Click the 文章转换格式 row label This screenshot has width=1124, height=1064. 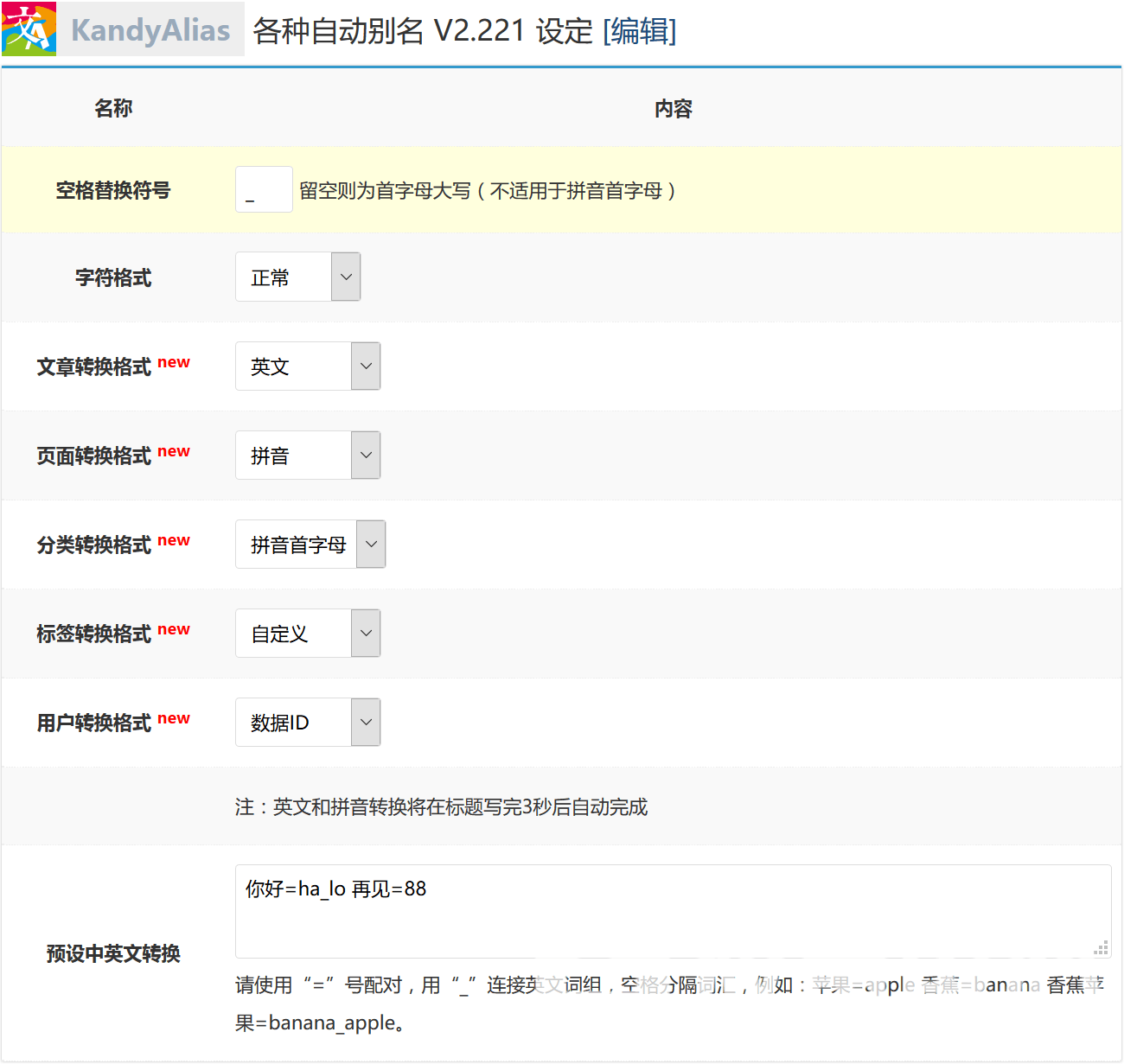(94, 366)
